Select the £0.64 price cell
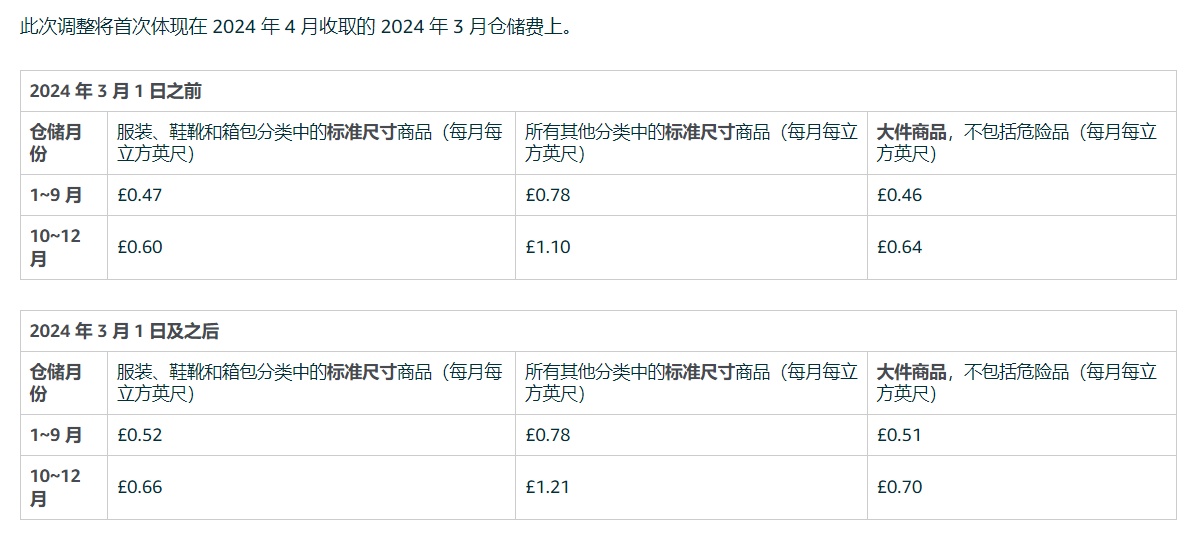 [900, 247]
